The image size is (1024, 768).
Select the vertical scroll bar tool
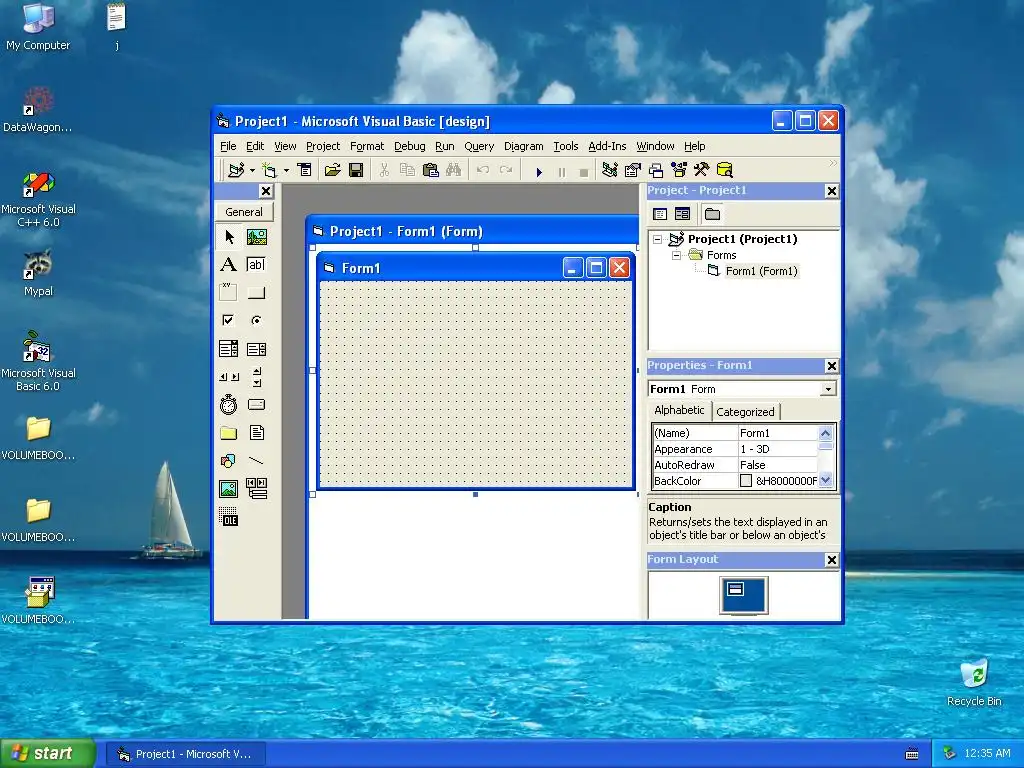[x=257, y=377]
